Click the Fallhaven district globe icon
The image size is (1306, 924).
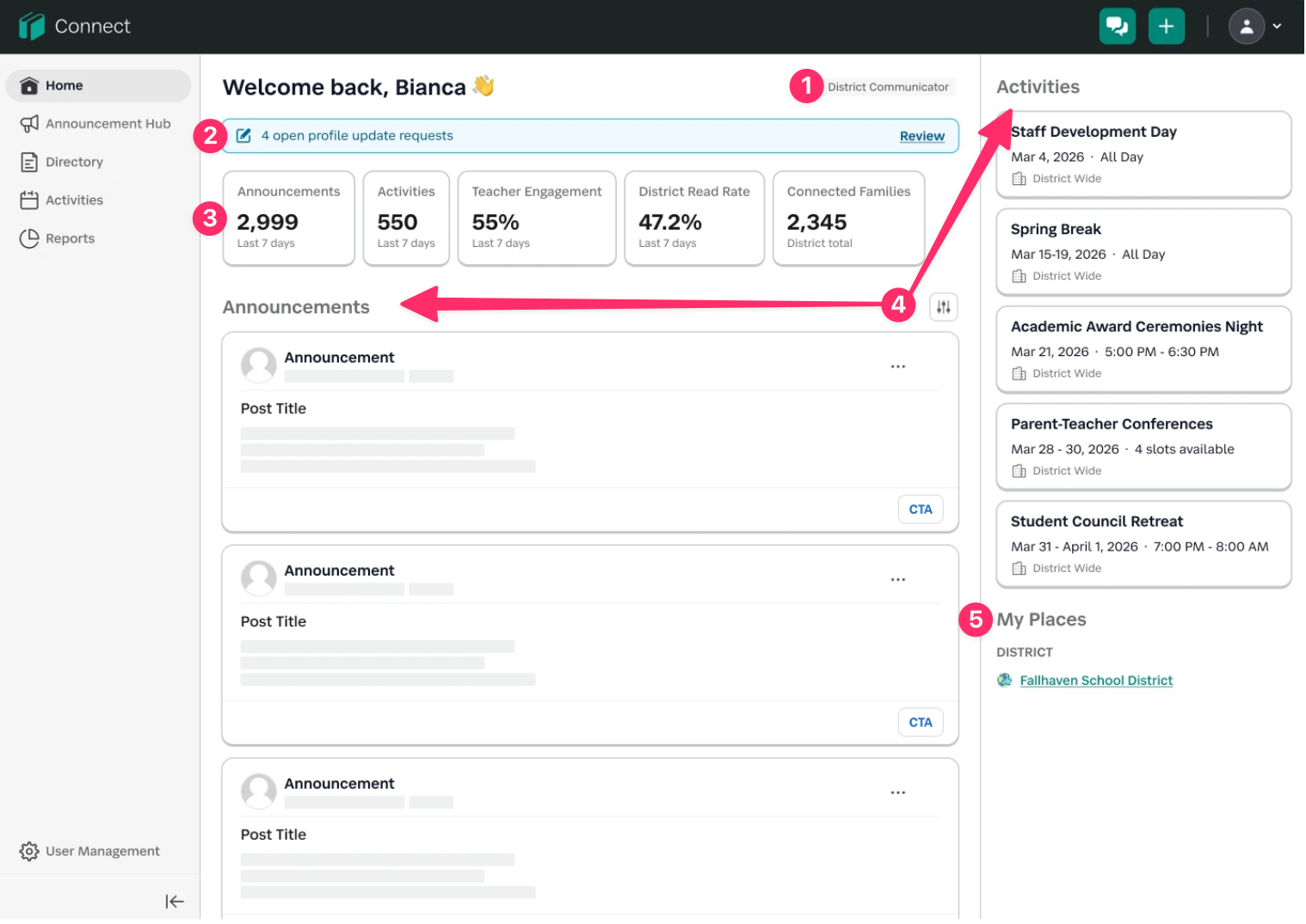[1005, 681]
